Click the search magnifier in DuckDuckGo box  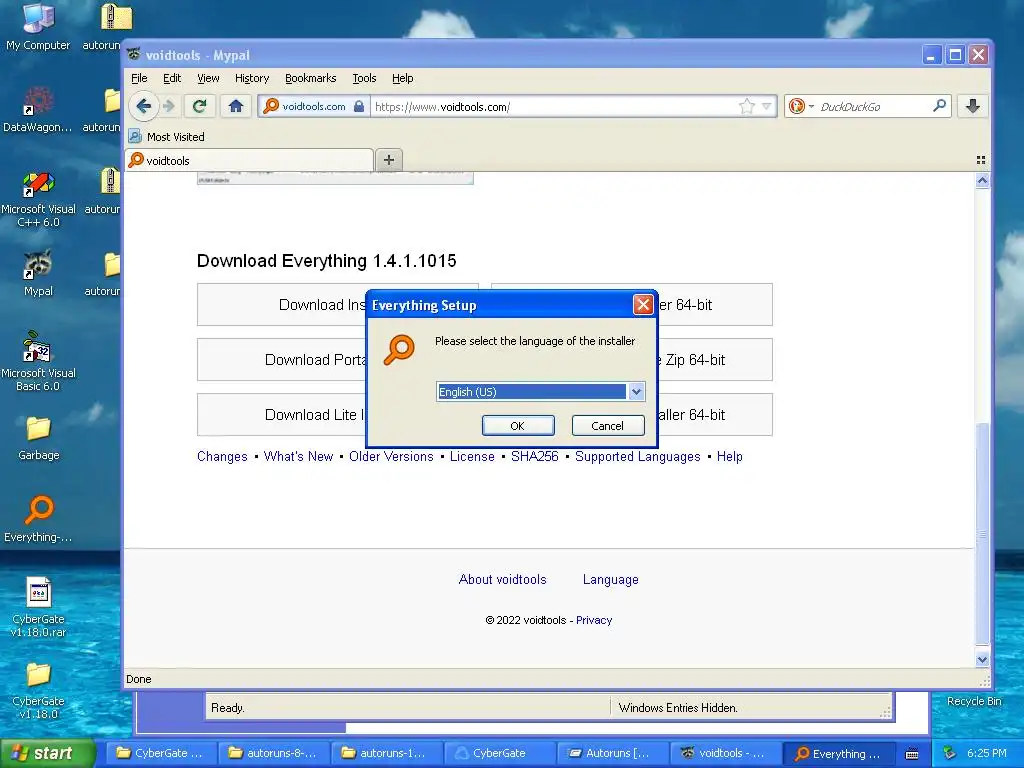[x=939, y=106]
